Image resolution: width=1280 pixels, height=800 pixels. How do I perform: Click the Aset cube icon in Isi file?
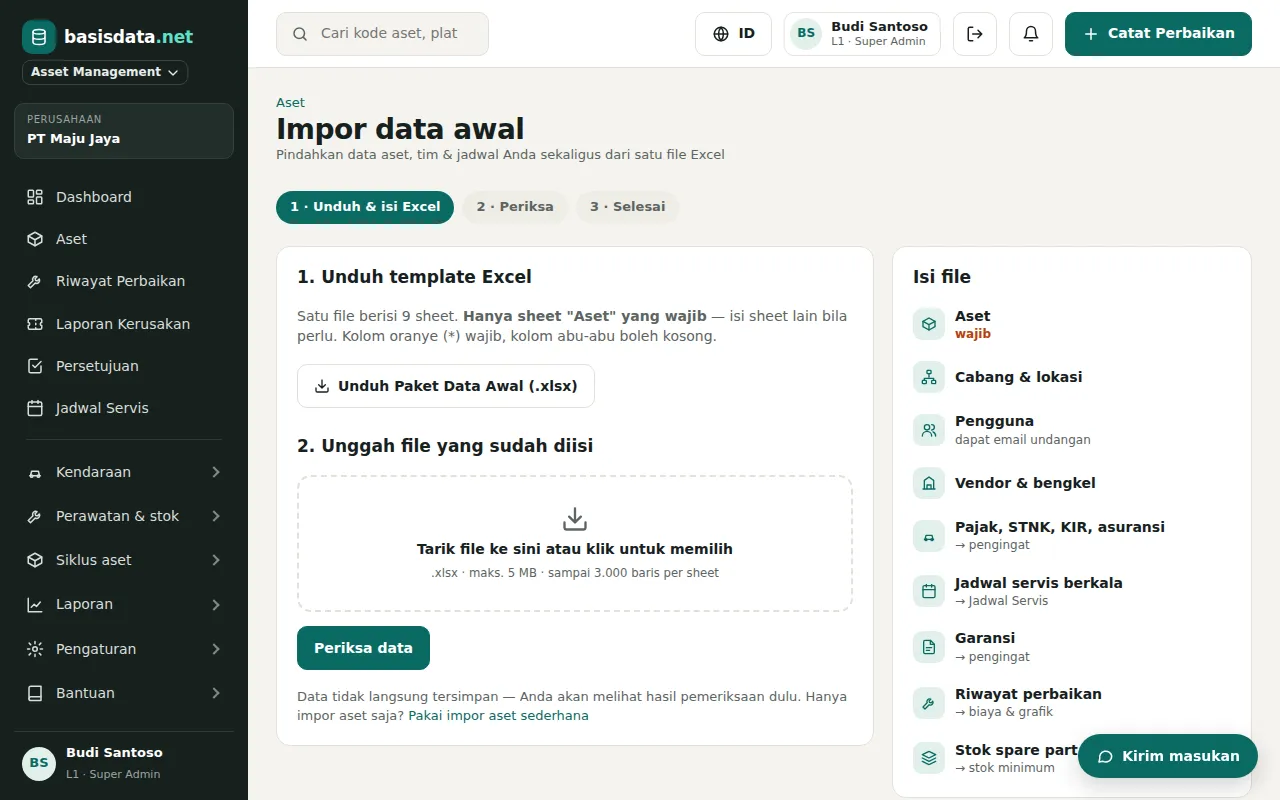tap(929, 324)
